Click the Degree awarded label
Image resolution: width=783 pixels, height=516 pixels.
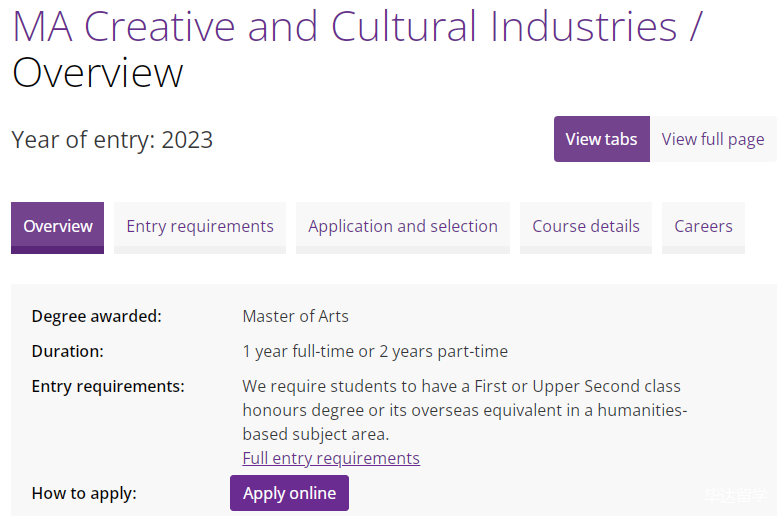pyautogui.click(x=96, y=316)
